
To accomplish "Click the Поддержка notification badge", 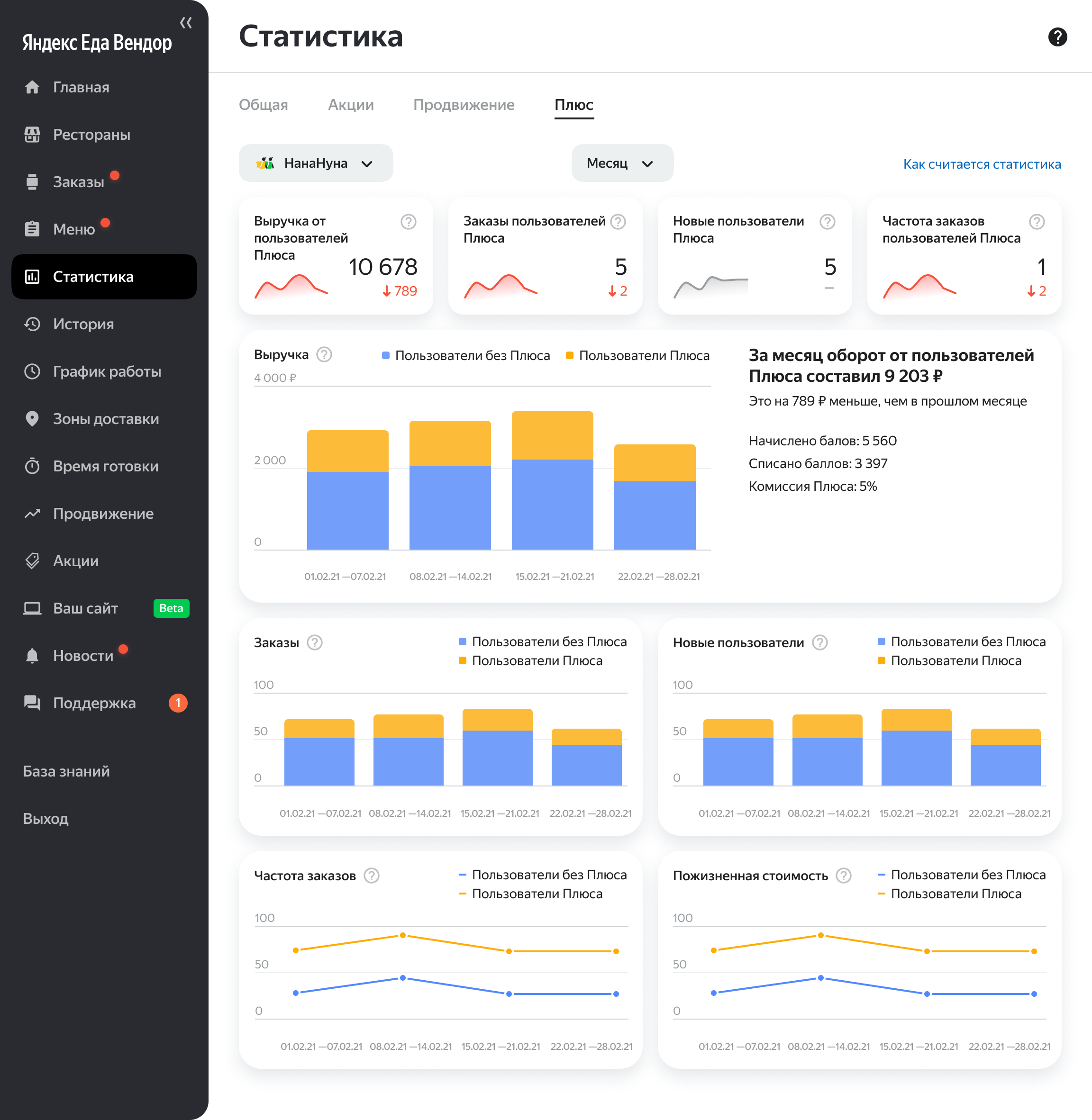I will pos(178,703).
